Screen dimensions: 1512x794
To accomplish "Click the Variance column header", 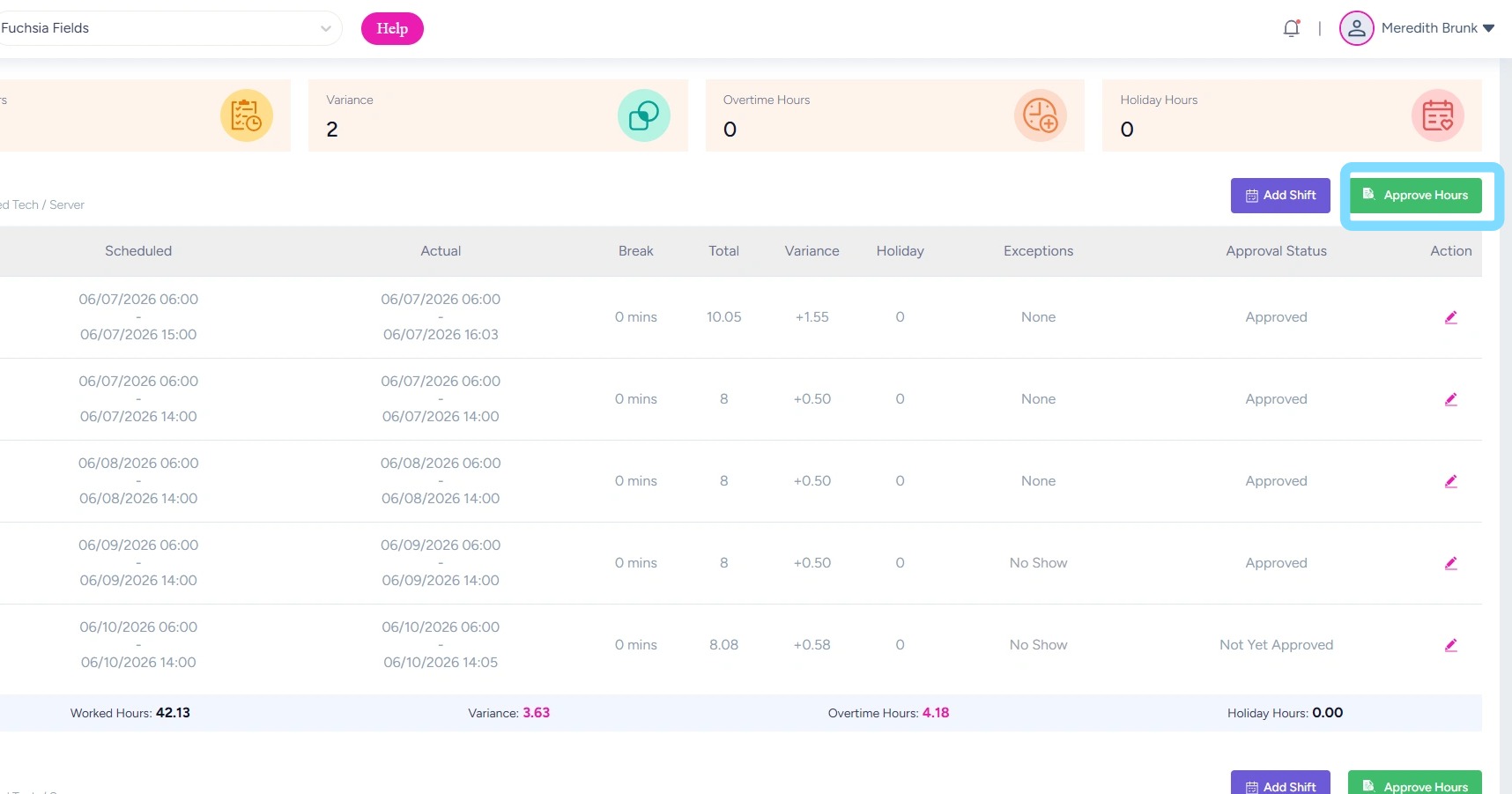I will coord(812,251).
